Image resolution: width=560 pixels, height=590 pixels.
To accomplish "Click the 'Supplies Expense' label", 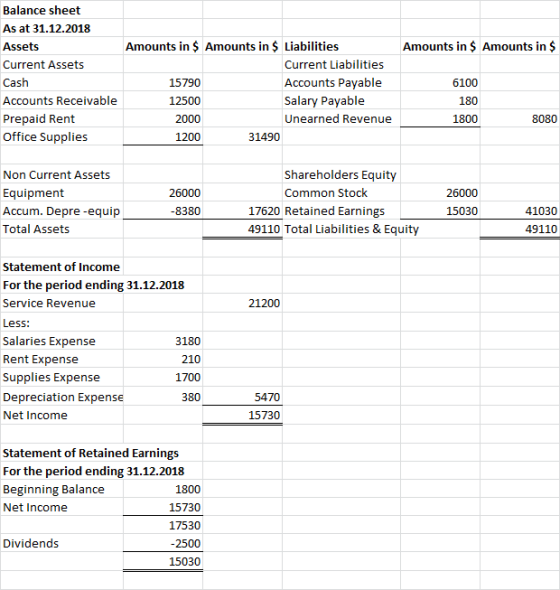I will [51, 377].
